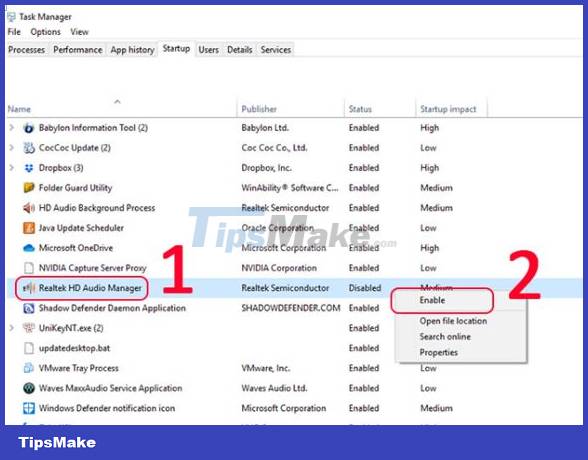588x460 pixels.
Task: Click the Dropbox icon in the startup list
Action: coord(29,168)
